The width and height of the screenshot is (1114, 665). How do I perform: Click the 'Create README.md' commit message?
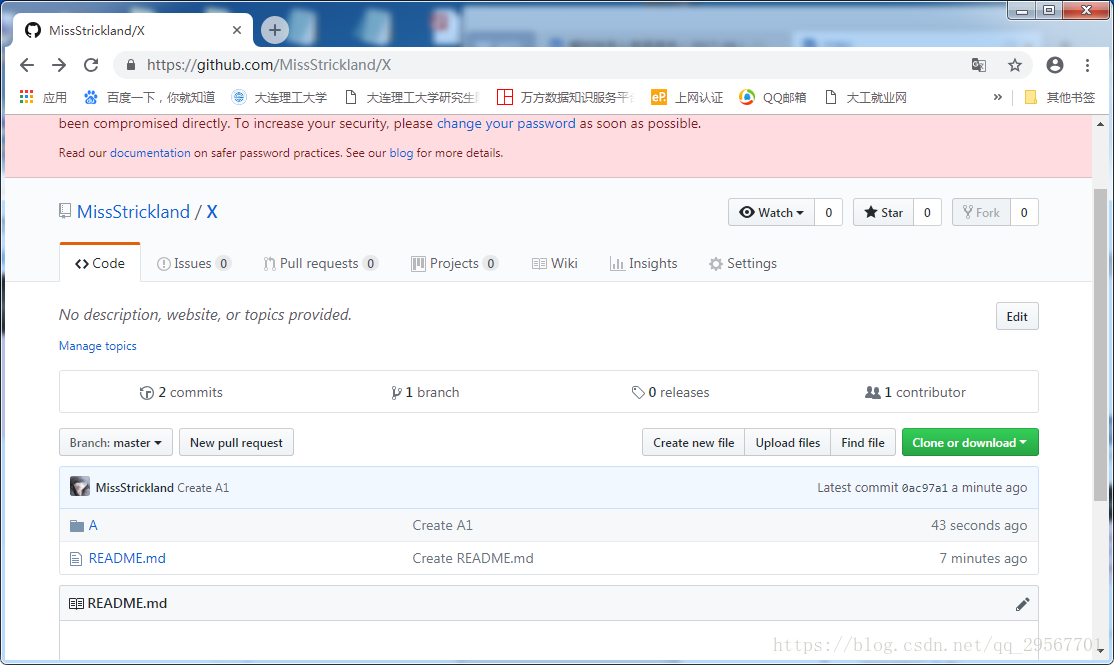(x=473, y=558)
